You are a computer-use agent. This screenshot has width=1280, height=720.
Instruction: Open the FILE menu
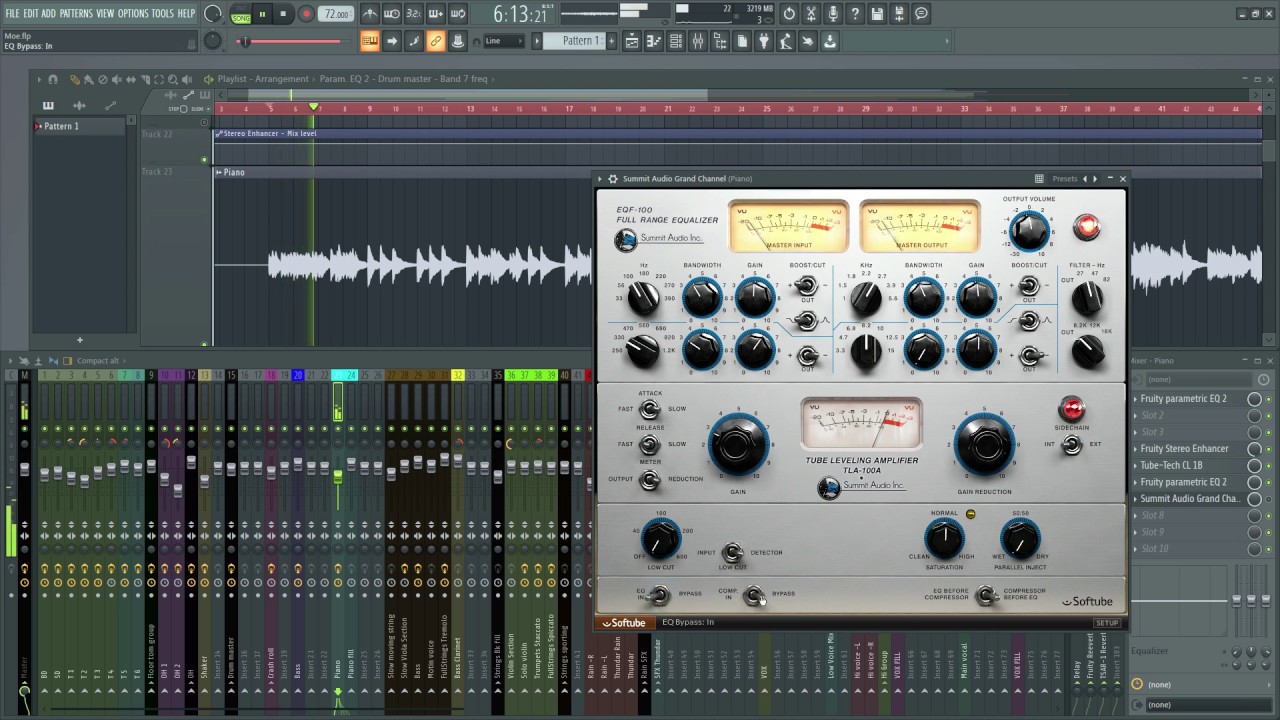coord(12,13)
